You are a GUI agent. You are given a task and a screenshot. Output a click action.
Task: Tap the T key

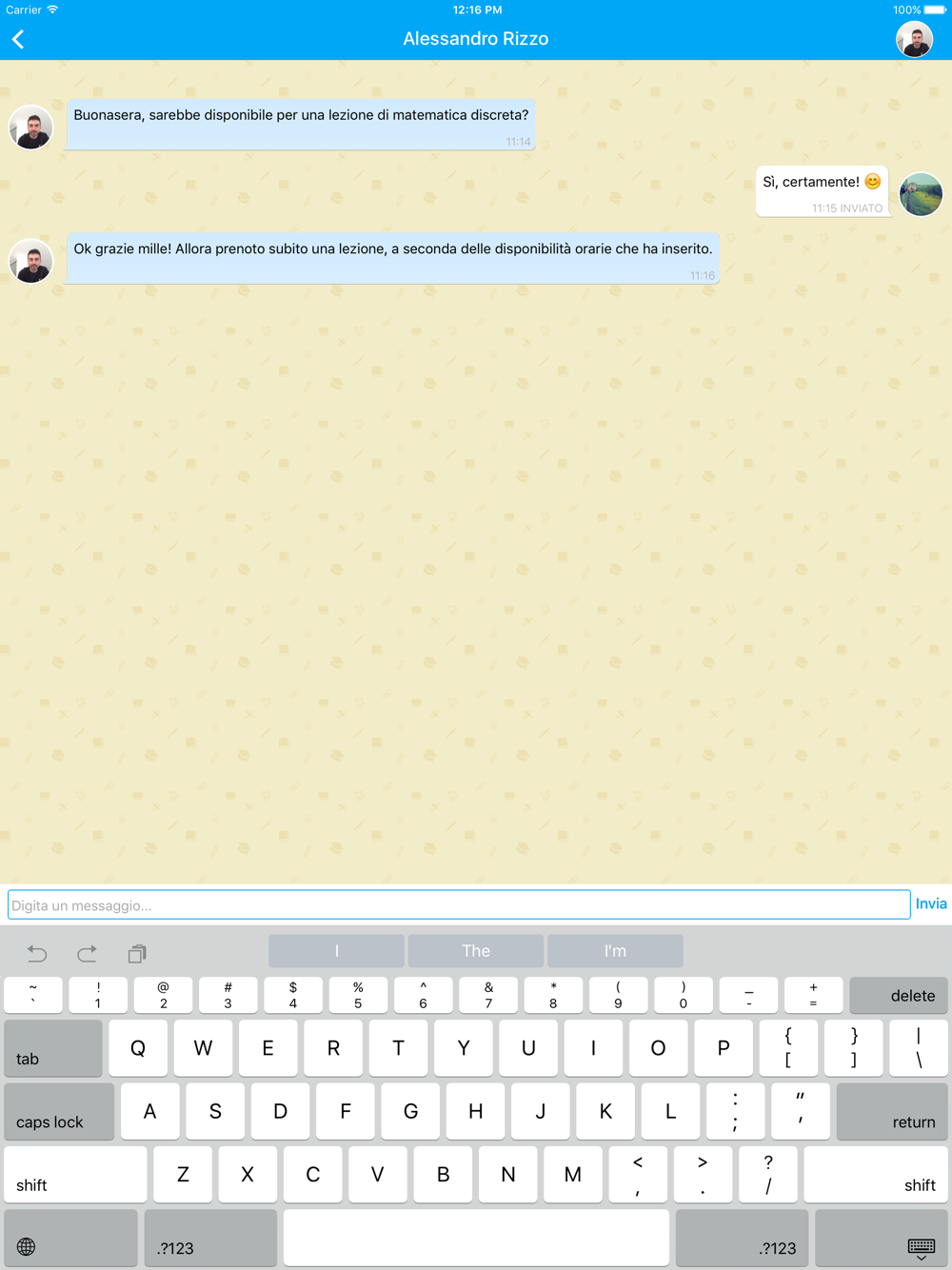(398, 1048)
